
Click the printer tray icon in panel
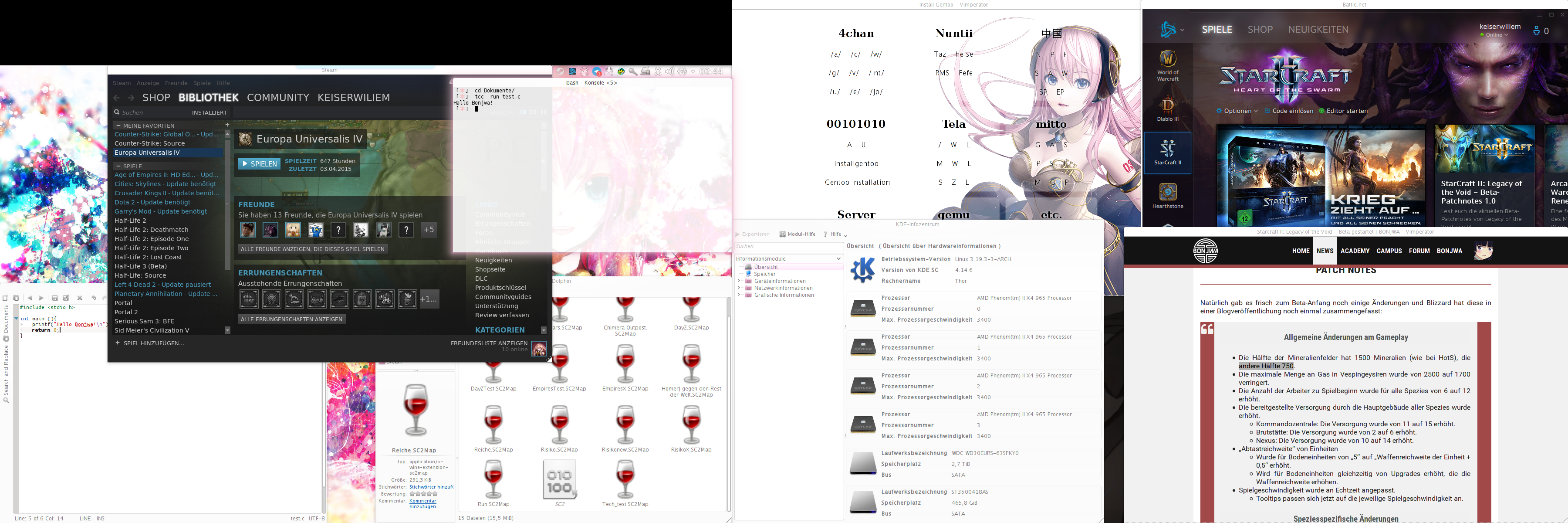pyautogui.click(x=645, y=71)
